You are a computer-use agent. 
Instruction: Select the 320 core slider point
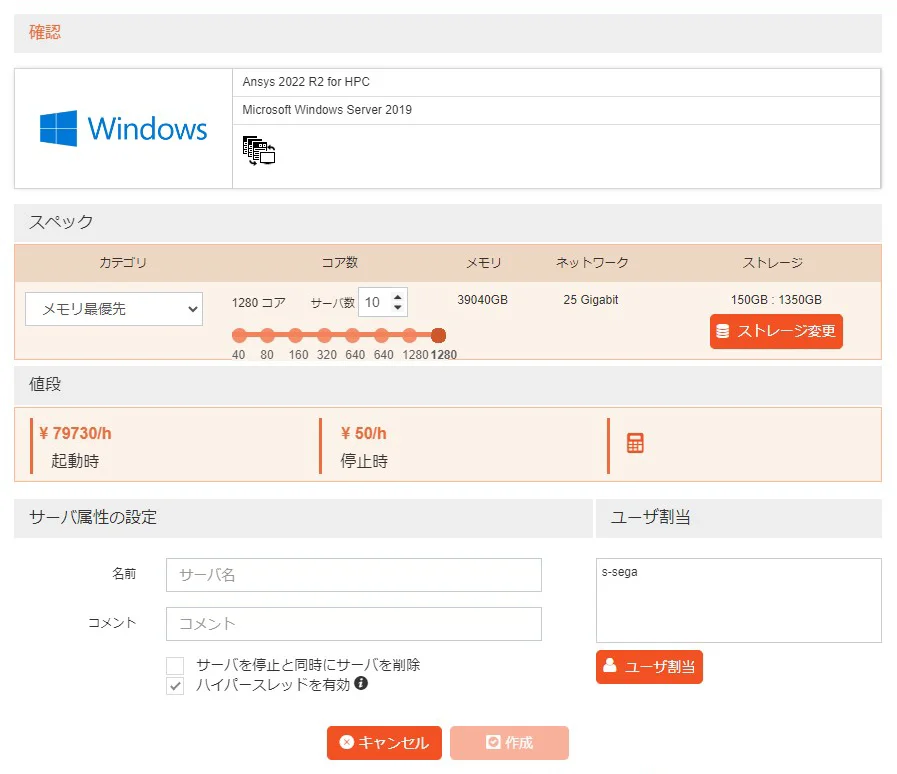pos(324,335)
